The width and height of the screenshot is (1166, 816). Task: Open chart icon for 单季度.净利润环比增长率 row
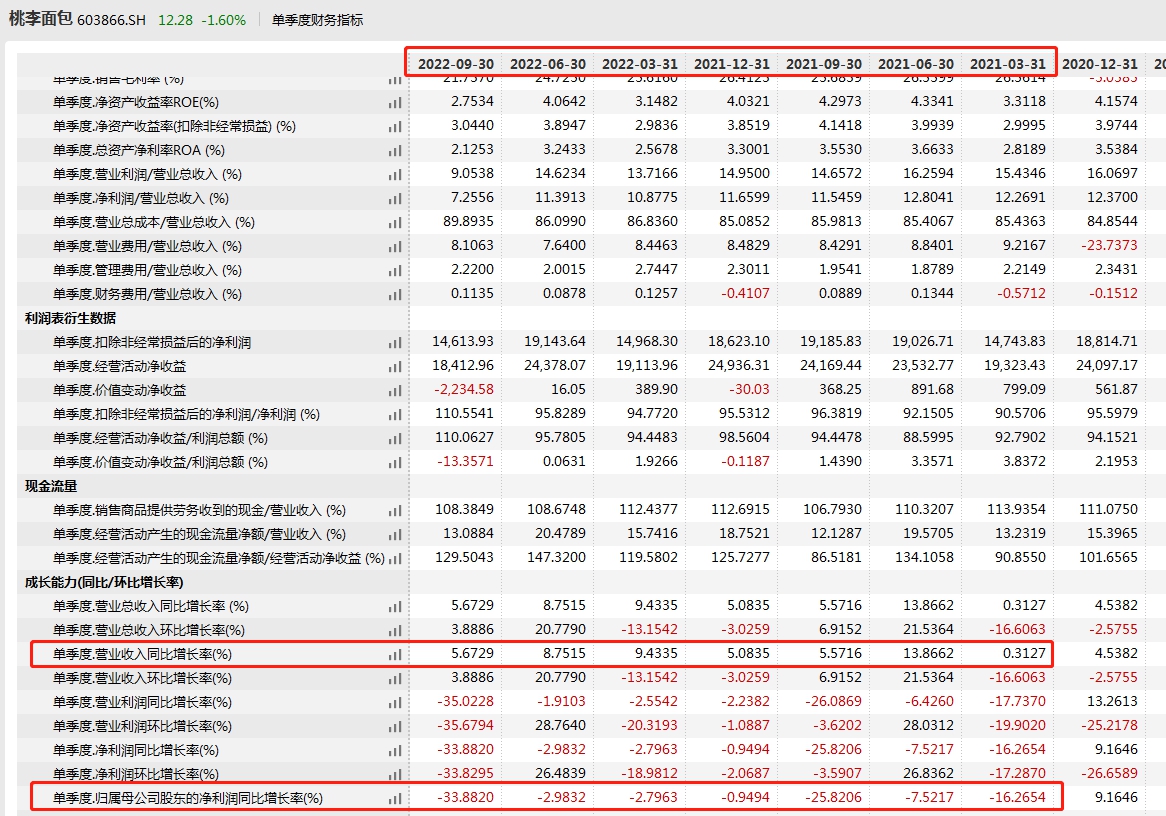click(395, 774)
